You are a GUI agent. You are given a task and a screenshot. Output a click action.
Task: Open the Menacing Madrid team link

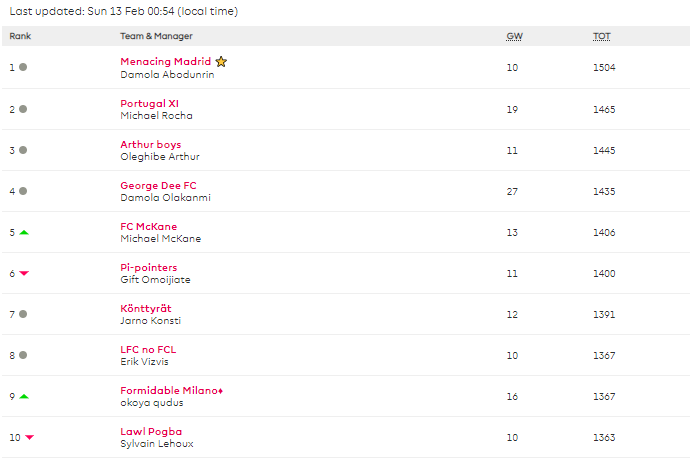click(166, 62)
